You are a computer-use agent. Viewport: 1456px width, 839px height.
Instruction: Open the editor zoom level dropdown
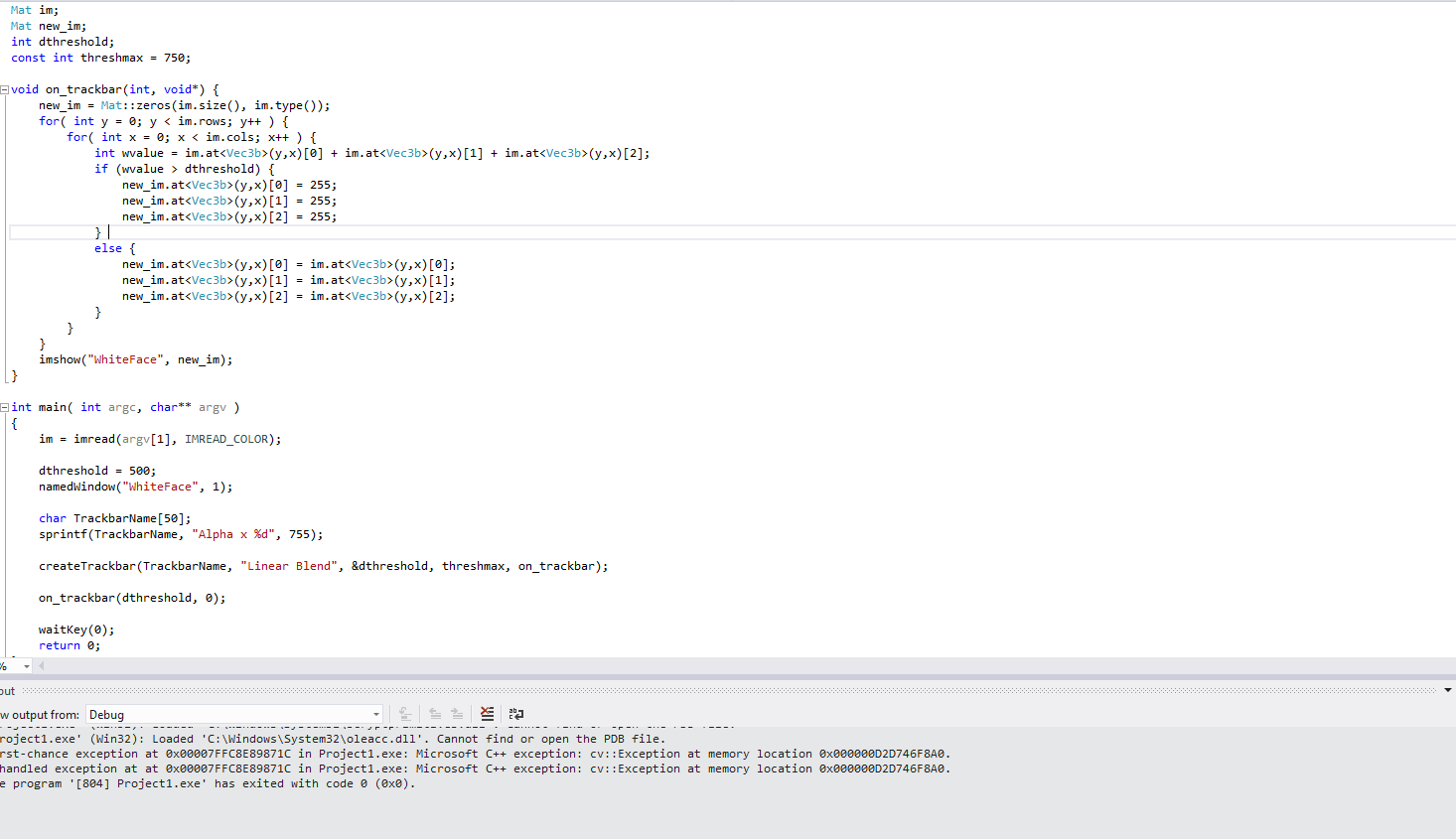(x=26, y=667)
